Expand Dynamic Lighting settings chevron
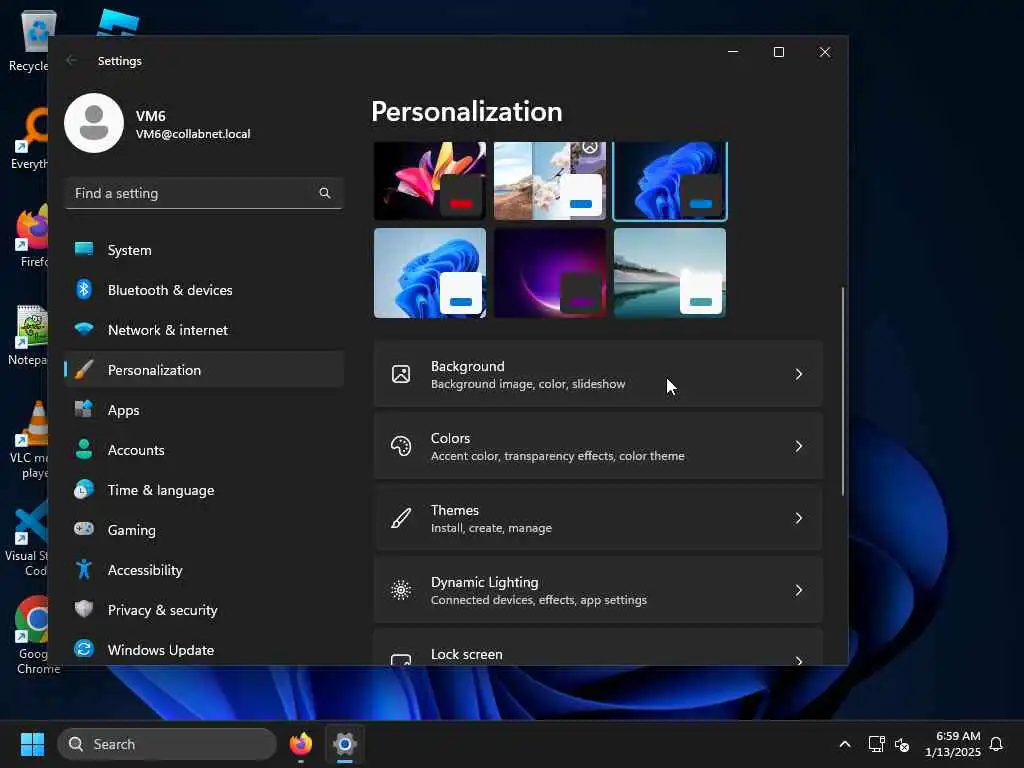 (798, 590)
